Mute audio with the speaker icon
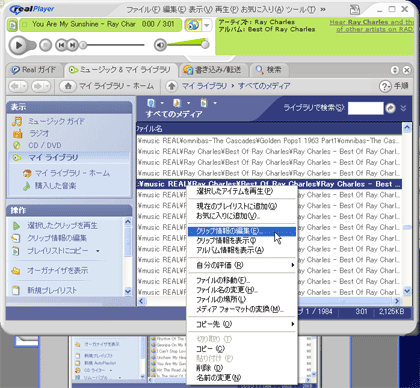 pos(160,45)
